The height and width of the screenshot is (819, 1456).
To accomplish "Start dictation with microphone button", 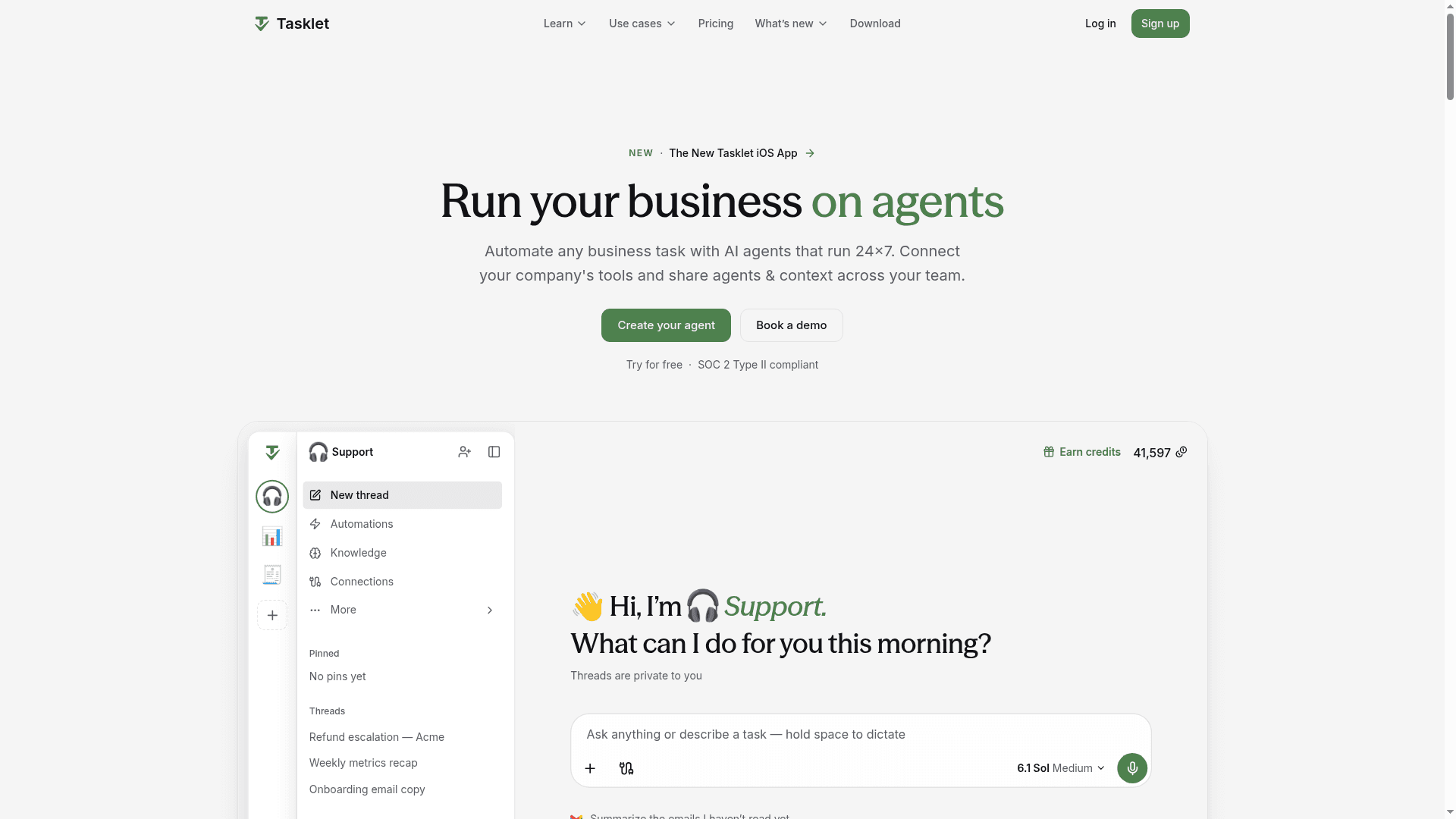I will tap(1132, 768).
